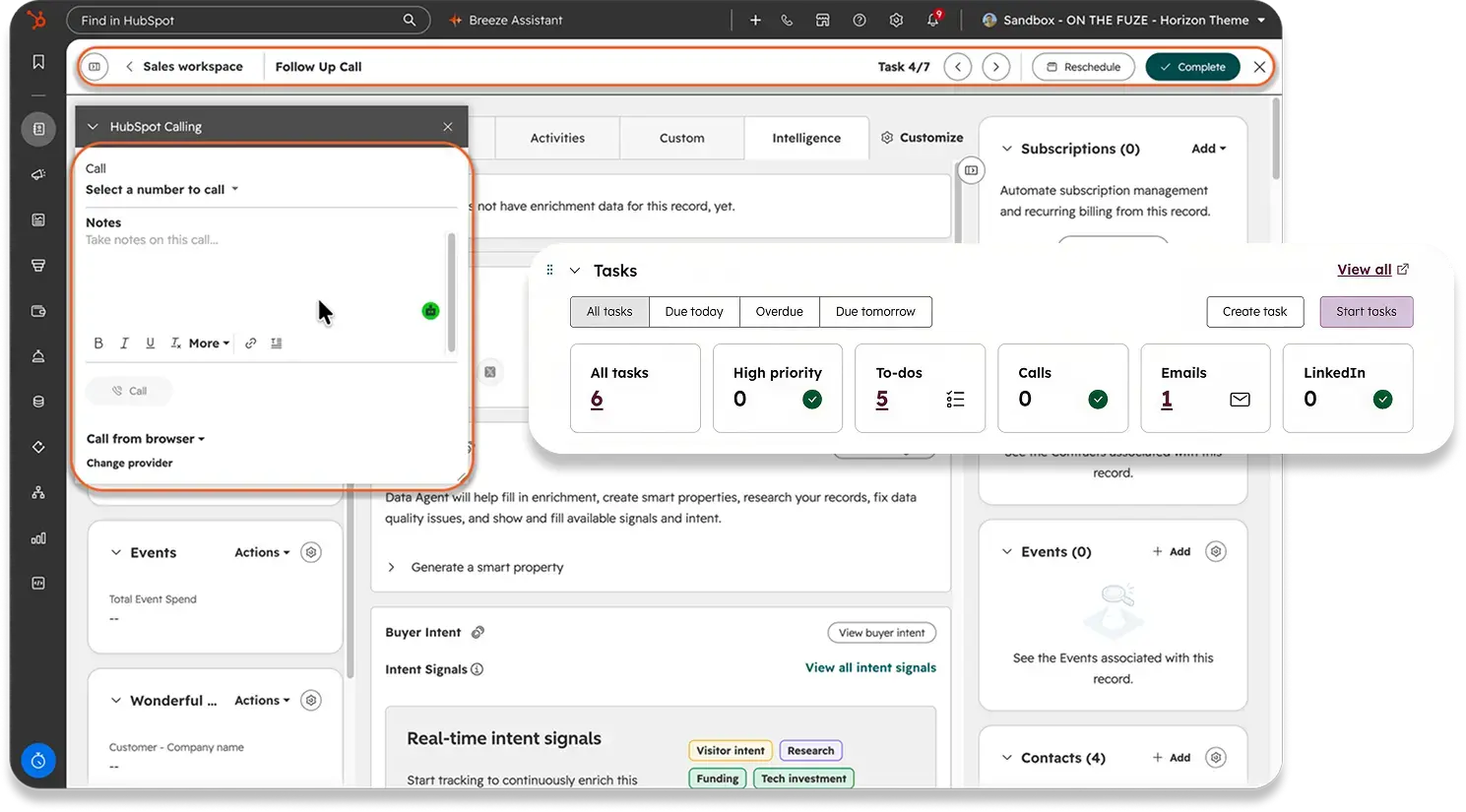Click the Start tasks button

coord(1366,312)
